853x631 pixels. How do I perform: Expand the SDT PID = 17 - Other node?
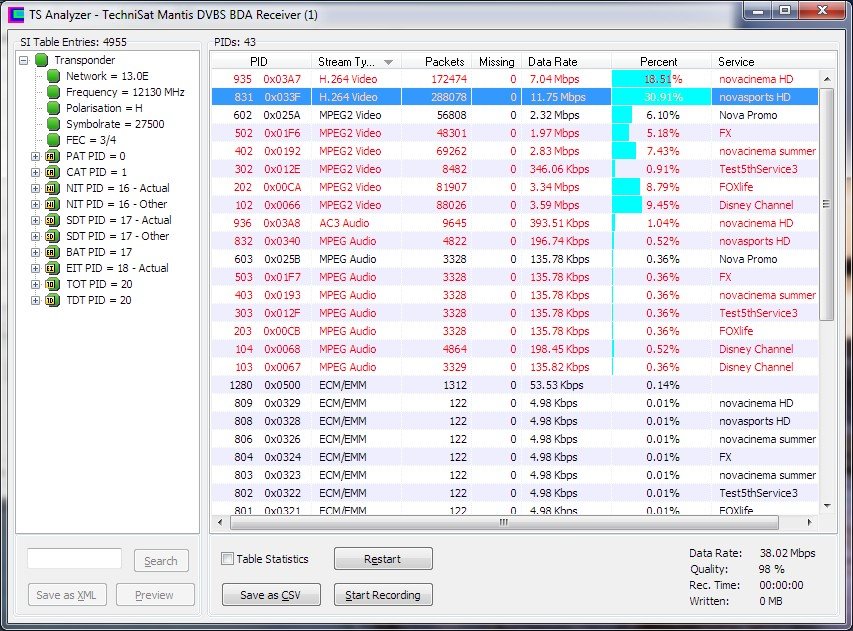coord(36,236)
